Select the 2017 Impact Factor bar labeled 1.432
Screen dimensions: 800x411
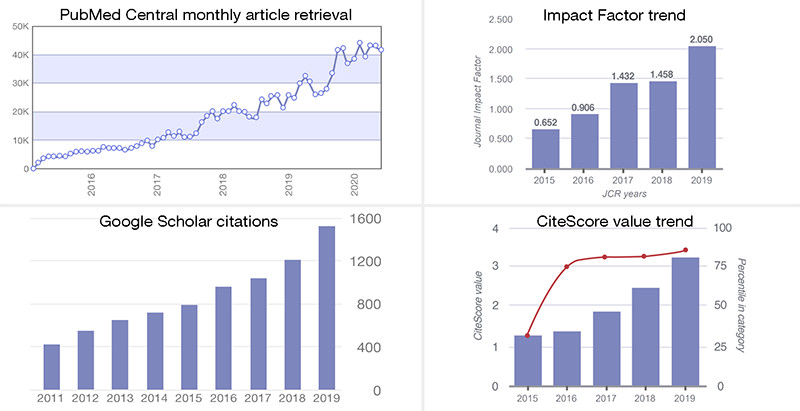point(623,126)
